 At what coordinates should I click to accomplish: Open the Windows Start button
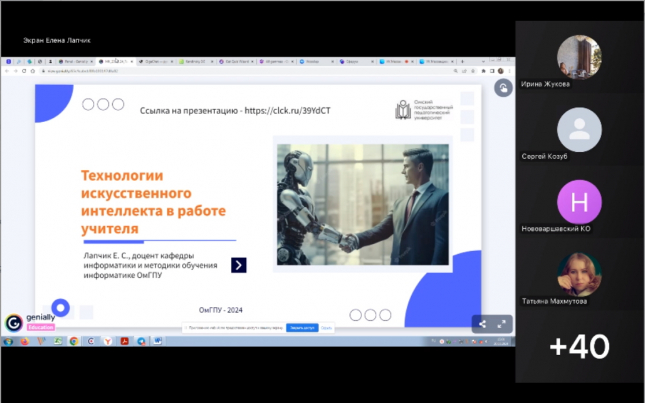[x=8, y=341]
